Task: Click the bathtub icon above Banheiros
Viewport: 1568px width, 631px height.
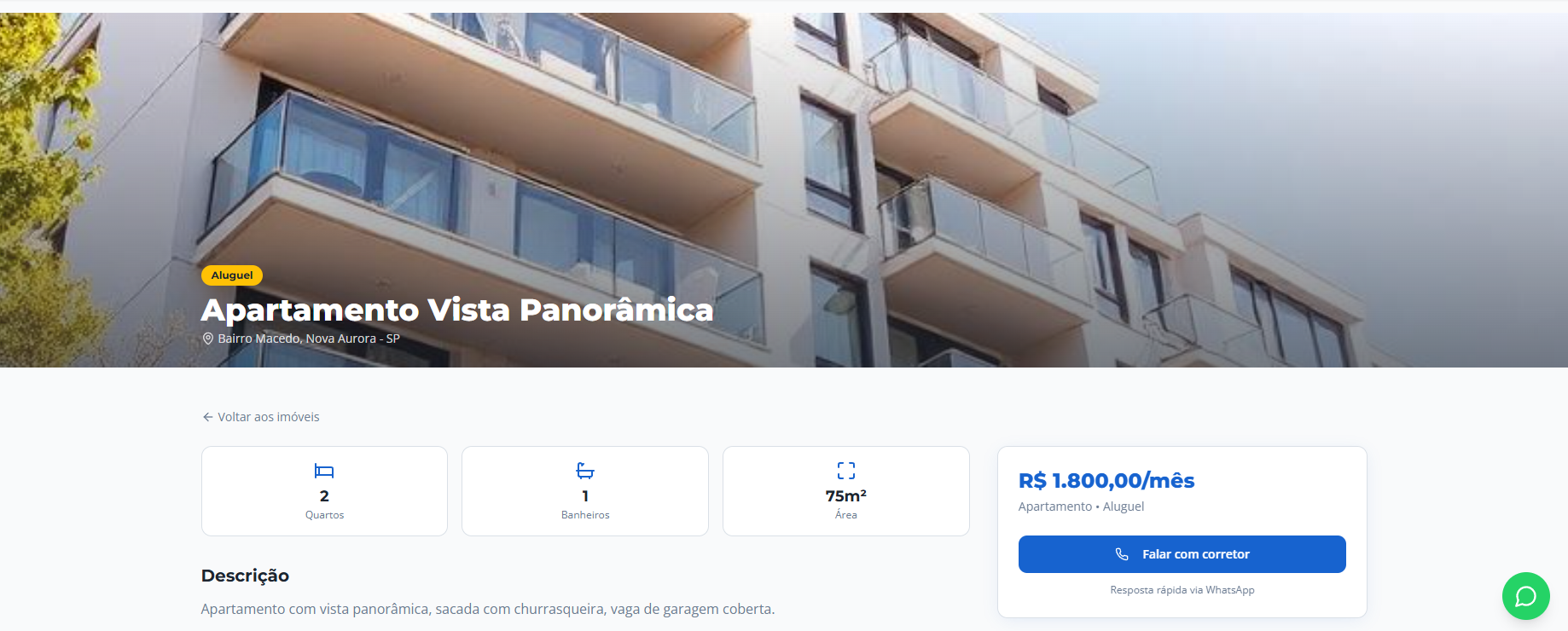Action: click(585, 471)
